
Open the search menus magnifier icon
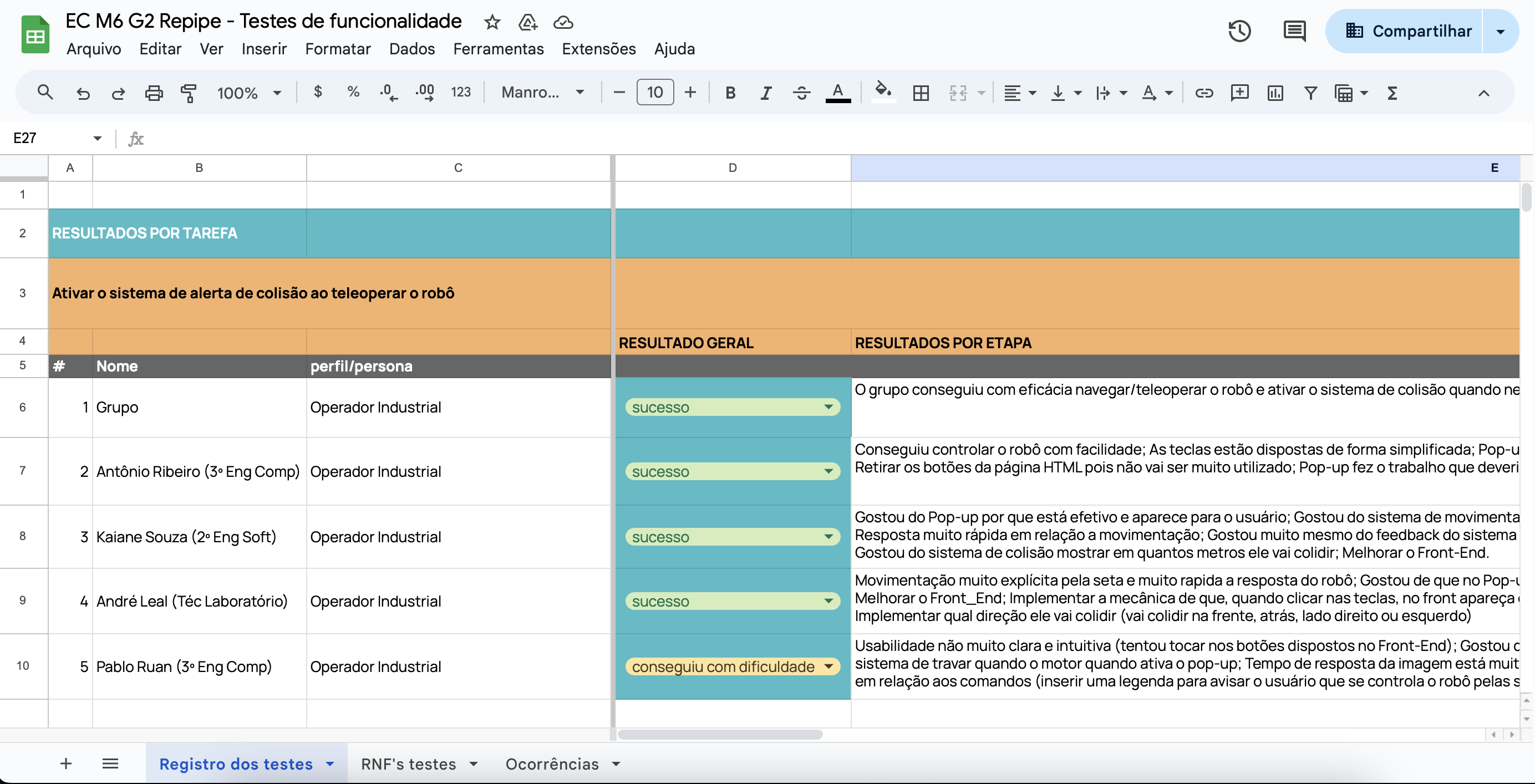45,93
